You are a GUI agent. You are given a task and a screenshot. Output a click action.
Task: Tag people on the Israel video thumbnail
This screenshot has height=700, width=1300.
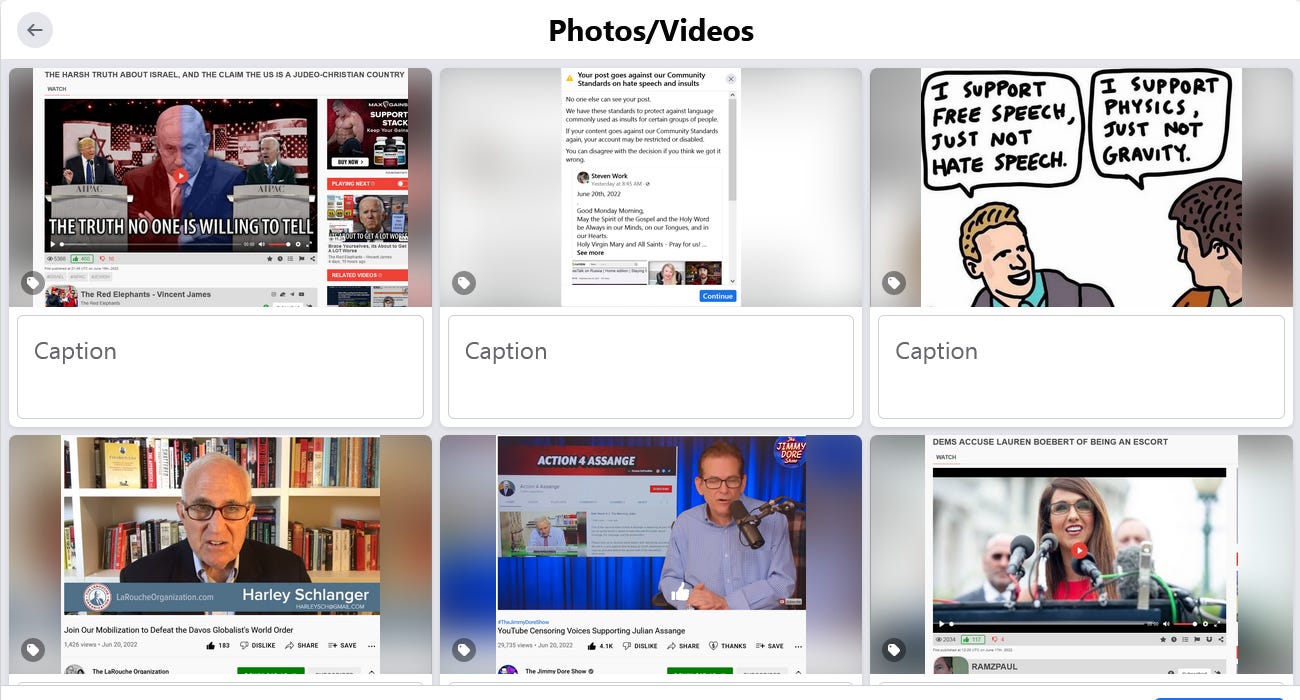point(33,284)
